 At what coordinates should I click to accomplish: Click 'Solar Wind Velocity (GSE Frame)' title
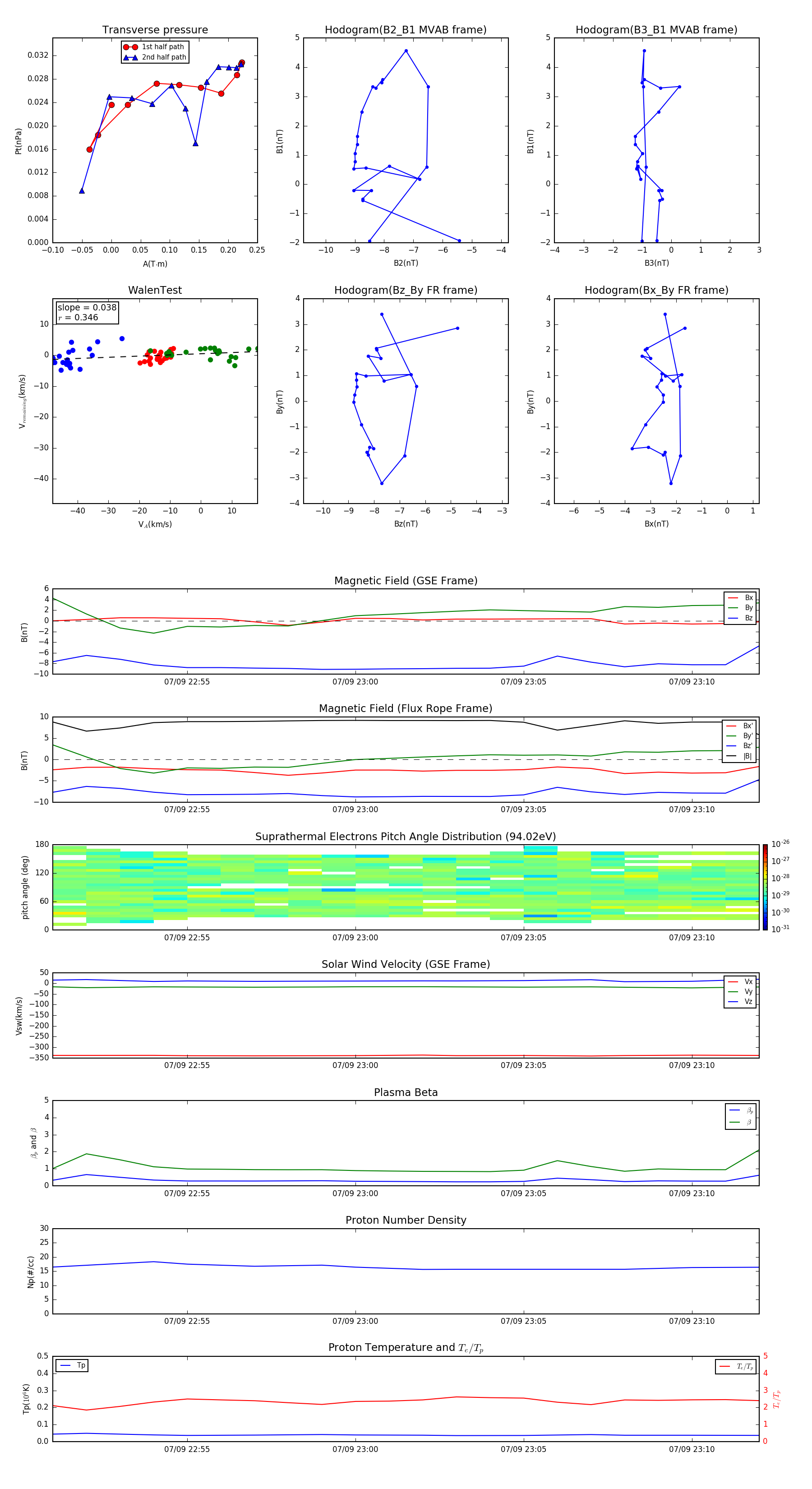coord(406,965)
